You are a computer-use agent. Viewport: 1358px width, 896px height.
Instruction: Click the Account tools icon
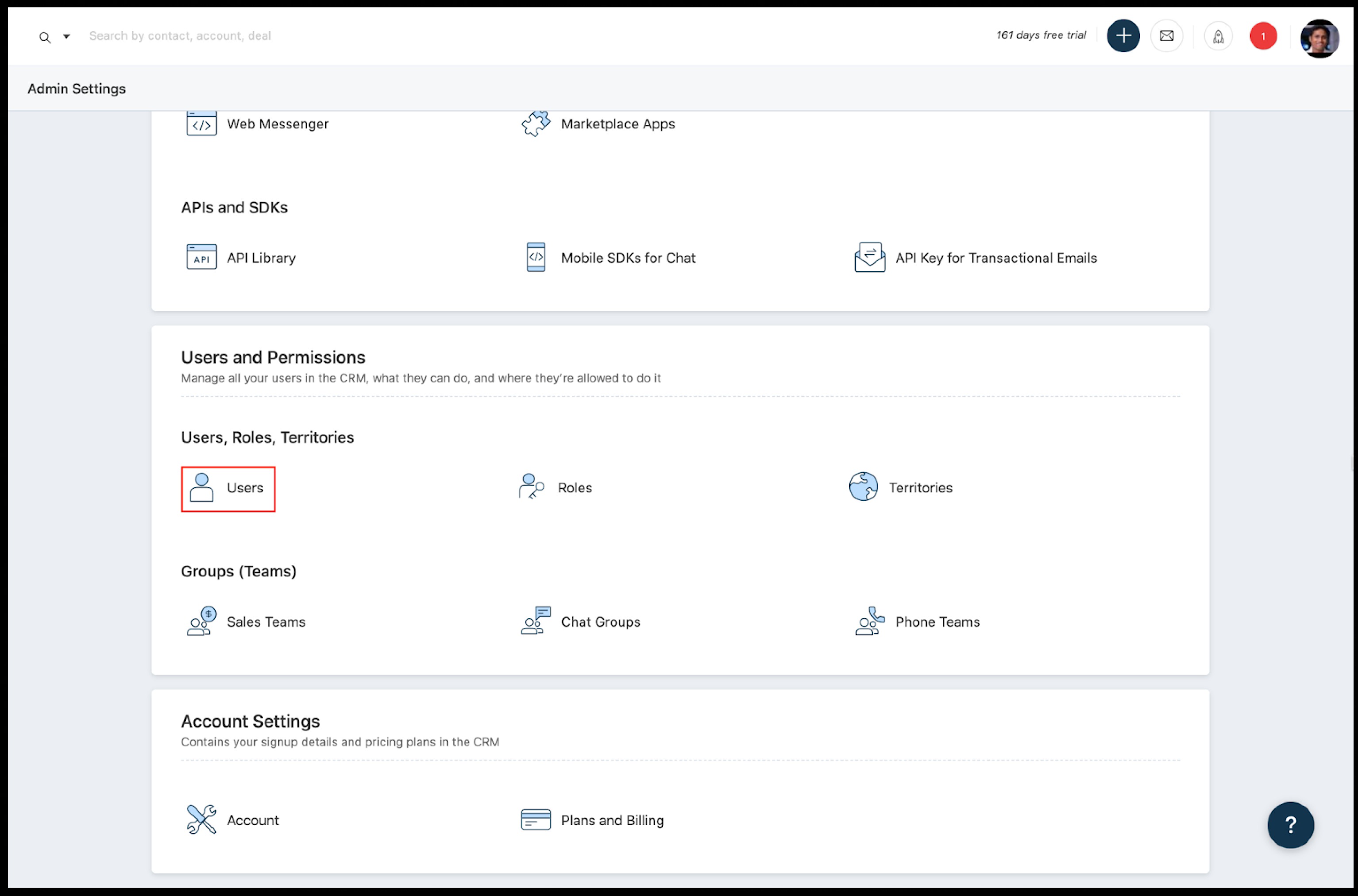tap(201, 819)
